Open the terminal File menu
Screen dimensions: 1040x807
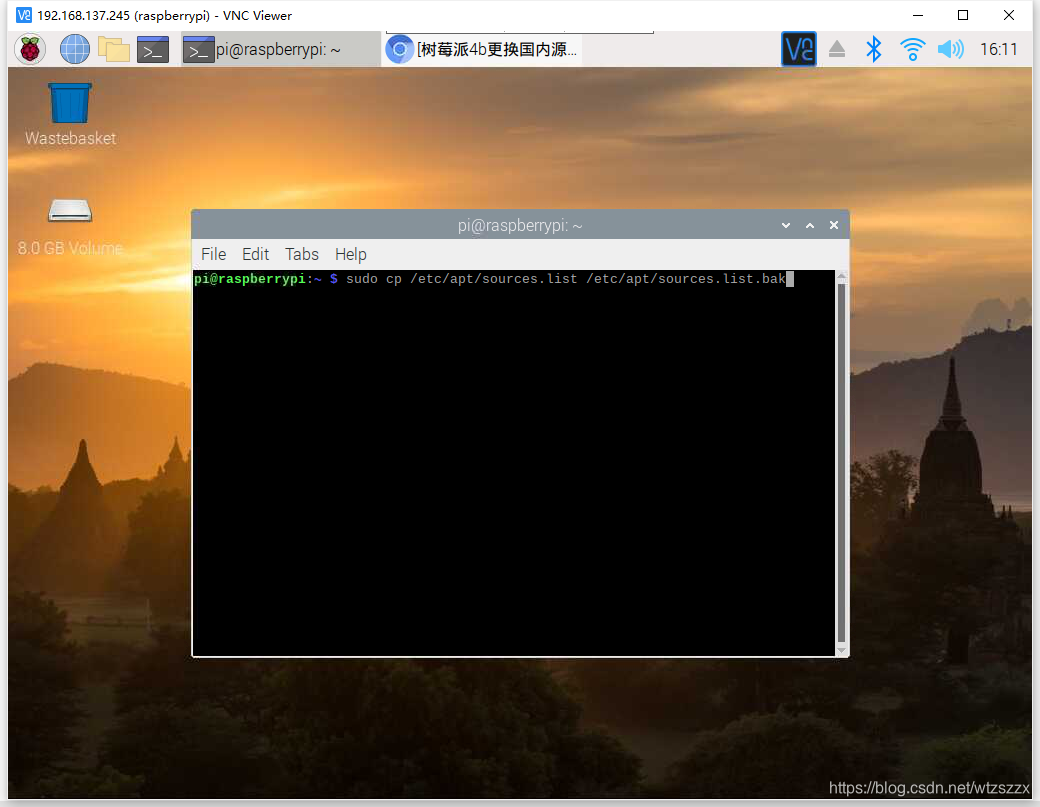point(214,254)
